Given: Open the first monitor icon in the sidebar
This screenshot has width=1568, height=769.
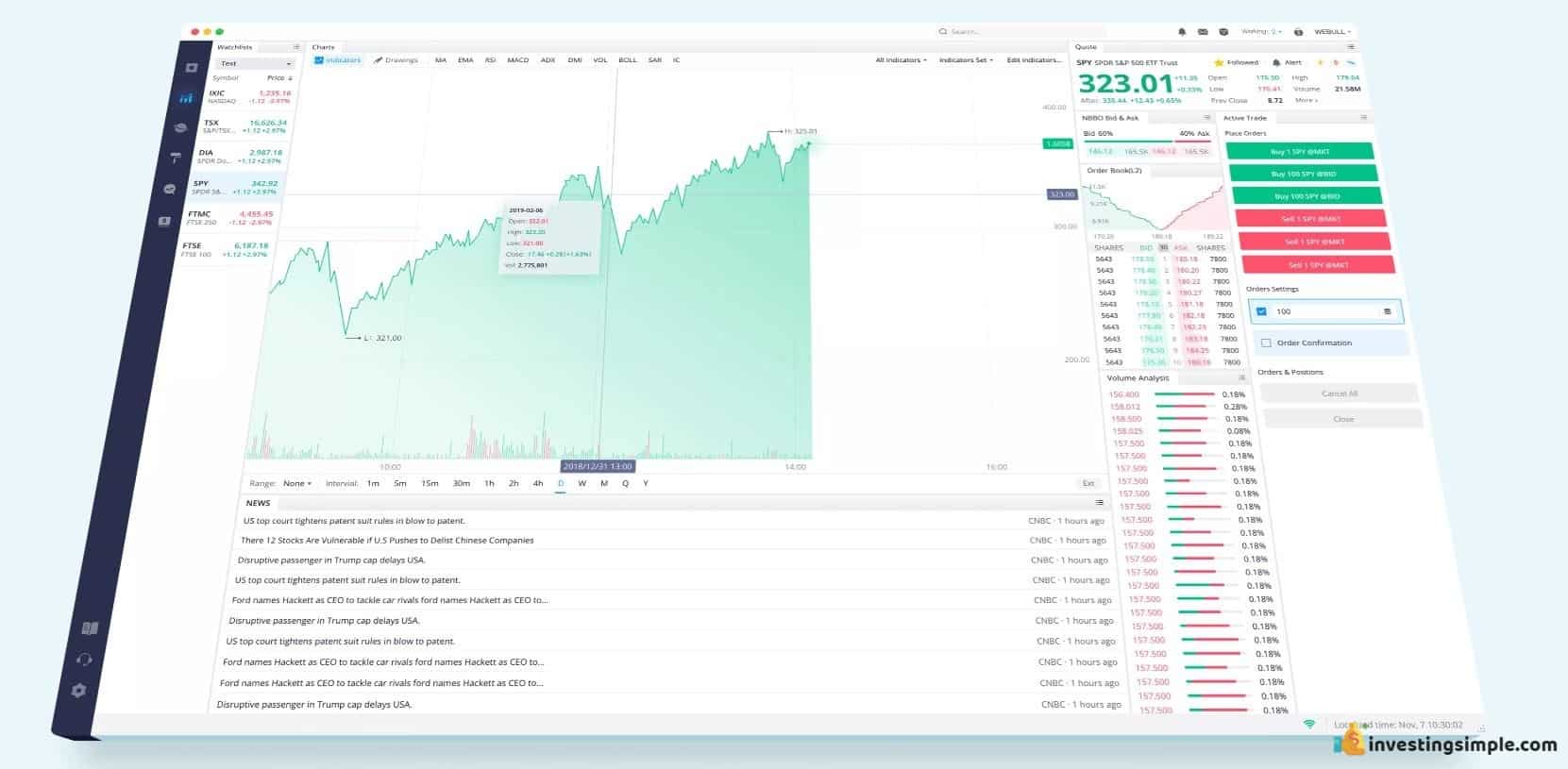Looking at the screenshot, I should coord(192,68).
